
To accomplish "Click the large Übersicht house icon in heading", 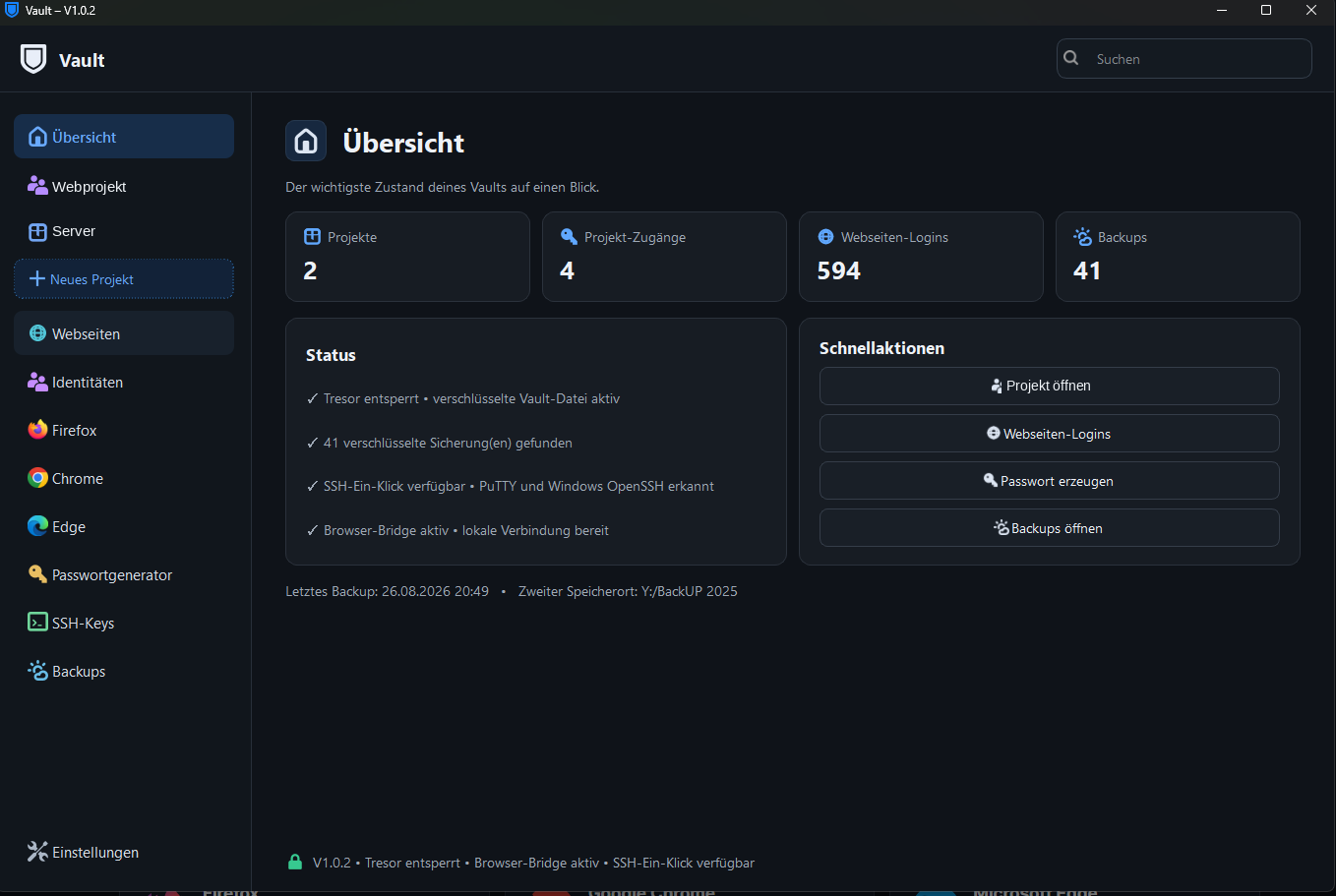I will tap(306, 141).
